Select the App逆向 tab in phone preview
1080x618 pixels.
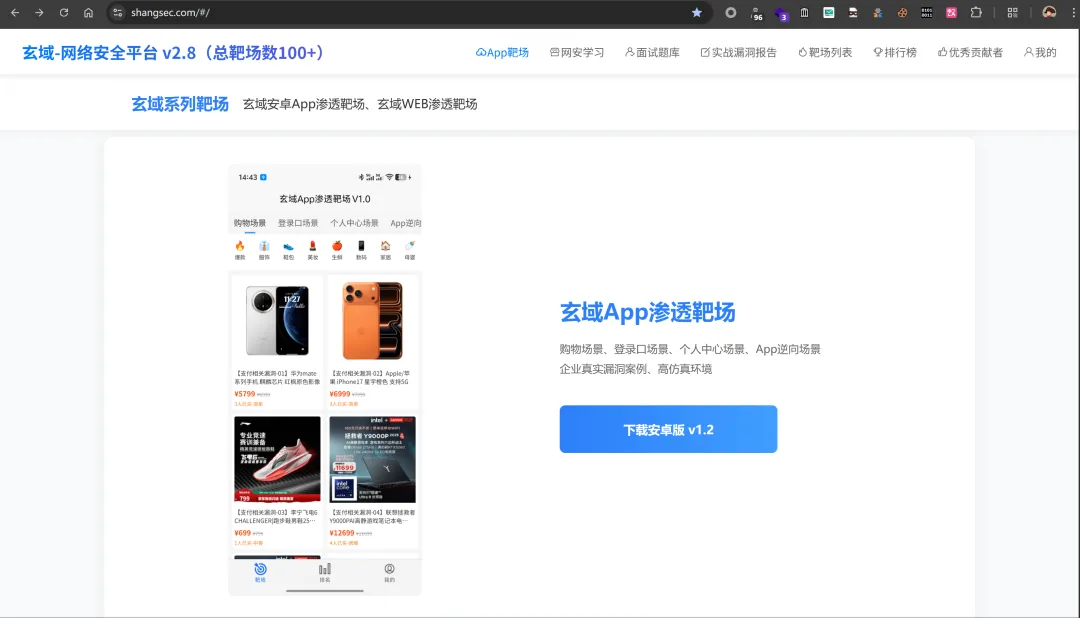(406, 223)
